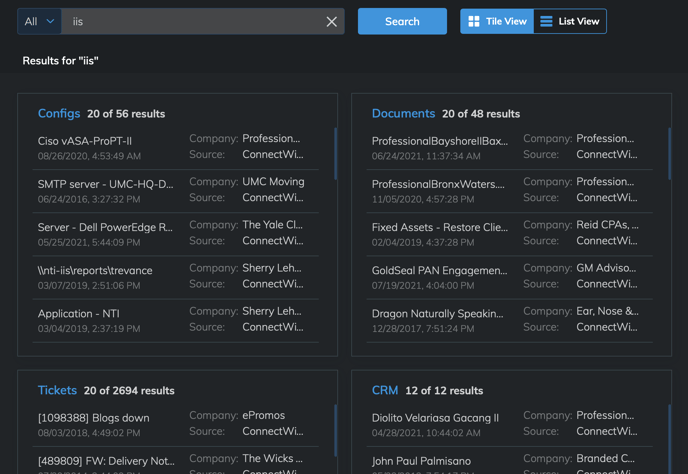Screen dimensions: 688x474
Task: Open CRM contact Diolito Velariasa Gacang II
Action: 435,418
